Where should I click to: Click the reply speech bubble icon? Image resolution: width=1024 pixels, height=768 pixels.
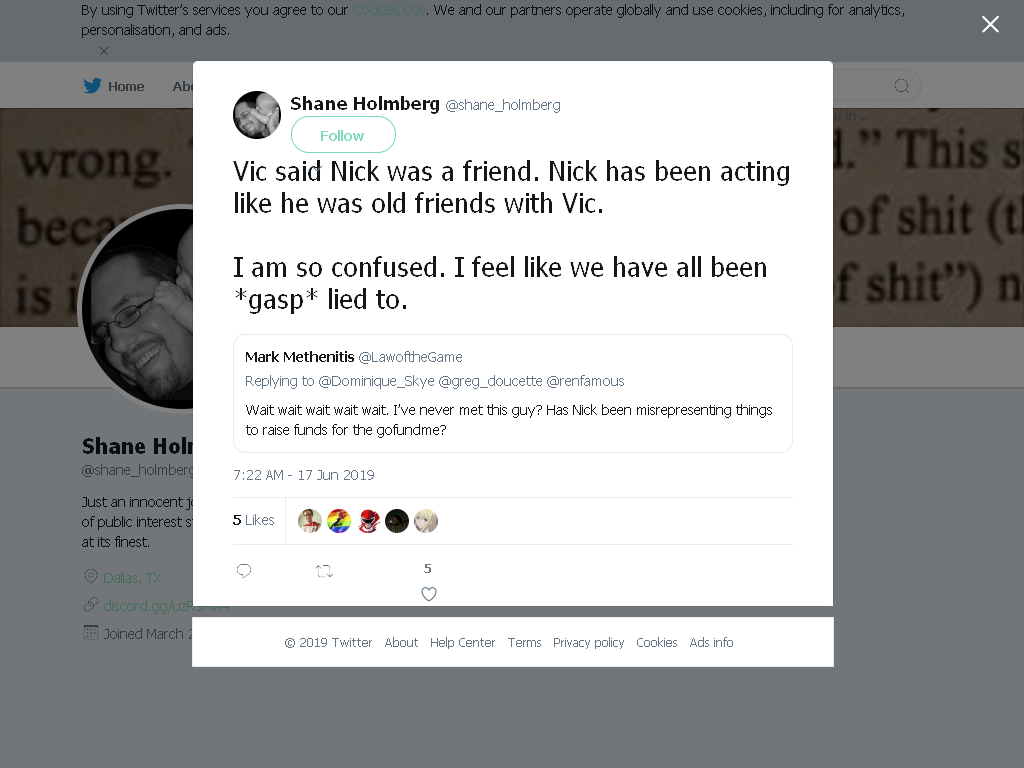click(244, 571)
